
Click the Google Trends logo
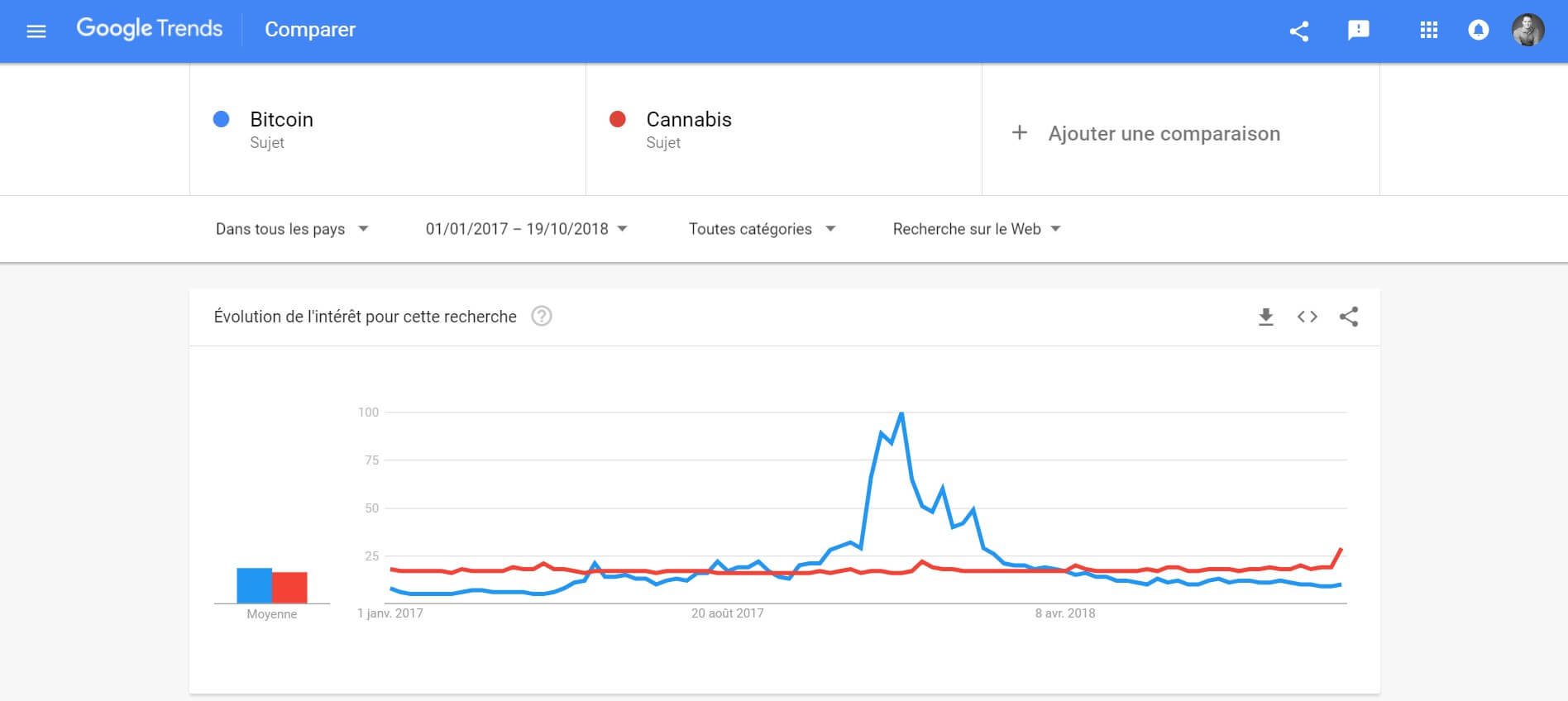point(150,29)
